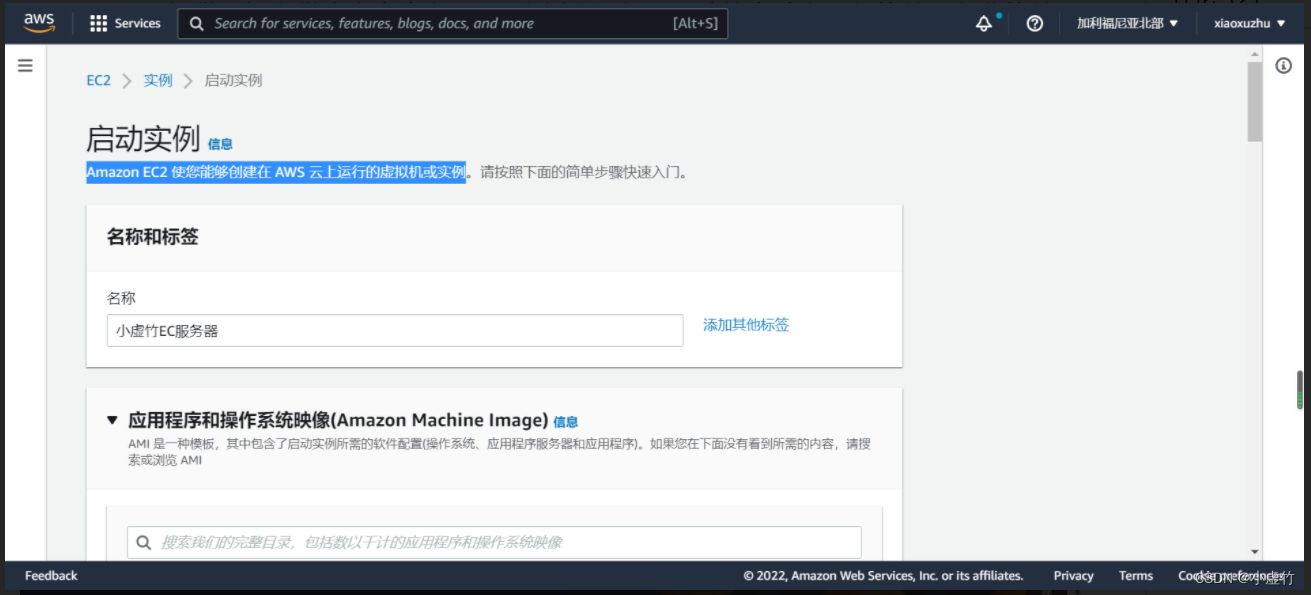The width and height of the screenshot is (1311, 595).
Task: Open the AWS logo home link
Action: [x=39, y=23]
